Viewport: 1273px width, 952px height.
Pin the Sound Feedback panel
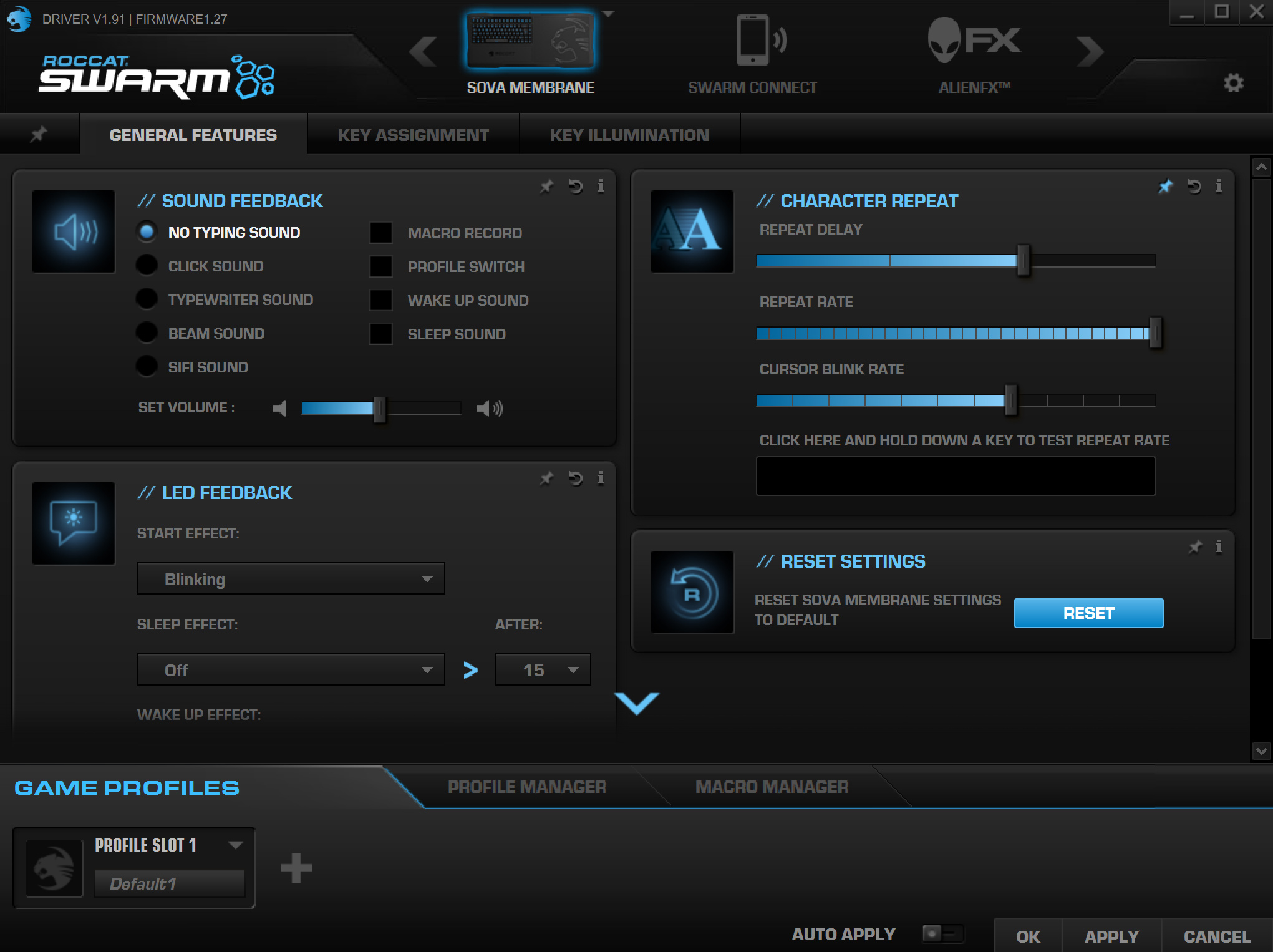point(546,186)
